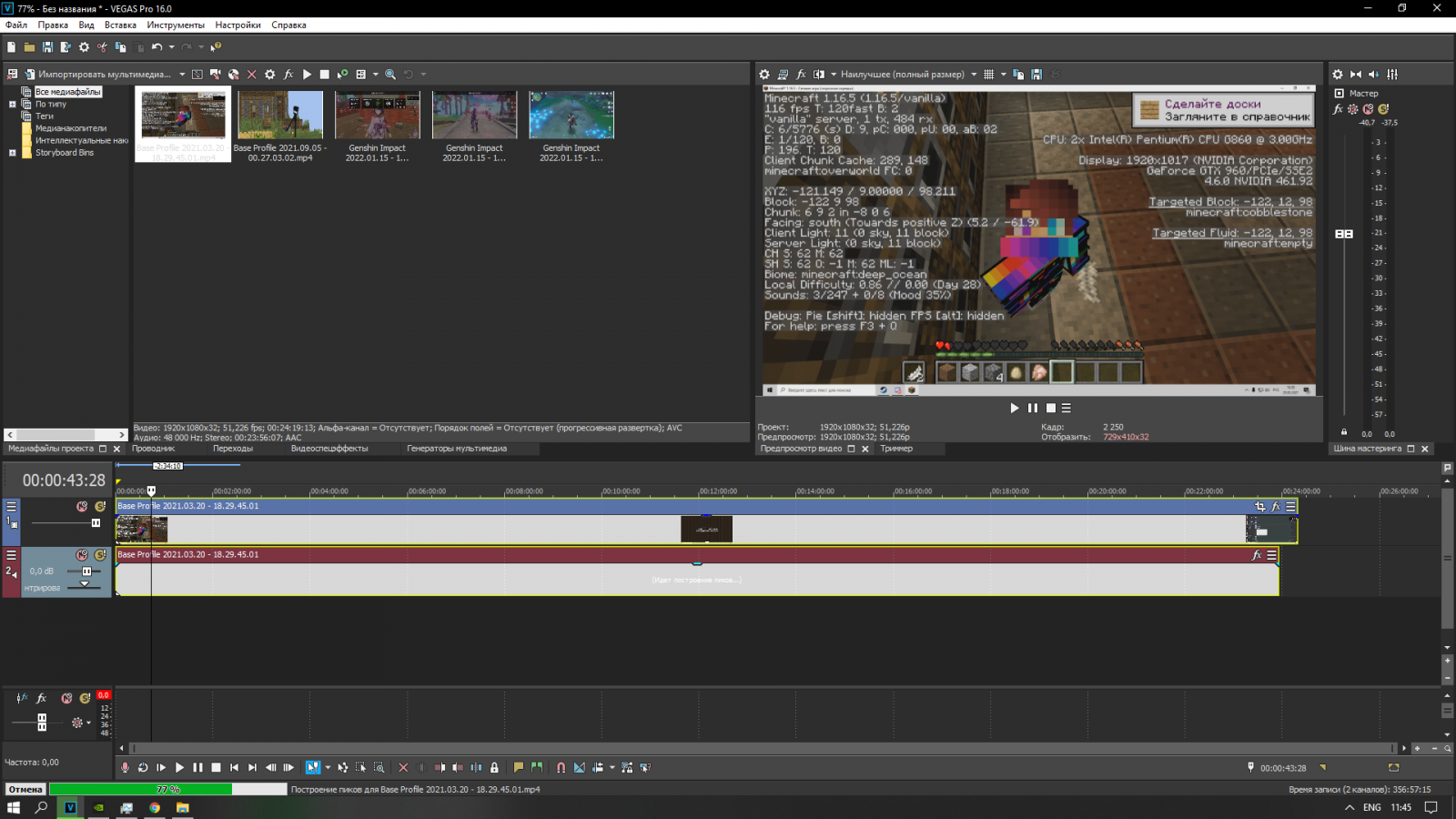Switch to the Переходы tab
The image size is (1456, 819).
[233, 449]
